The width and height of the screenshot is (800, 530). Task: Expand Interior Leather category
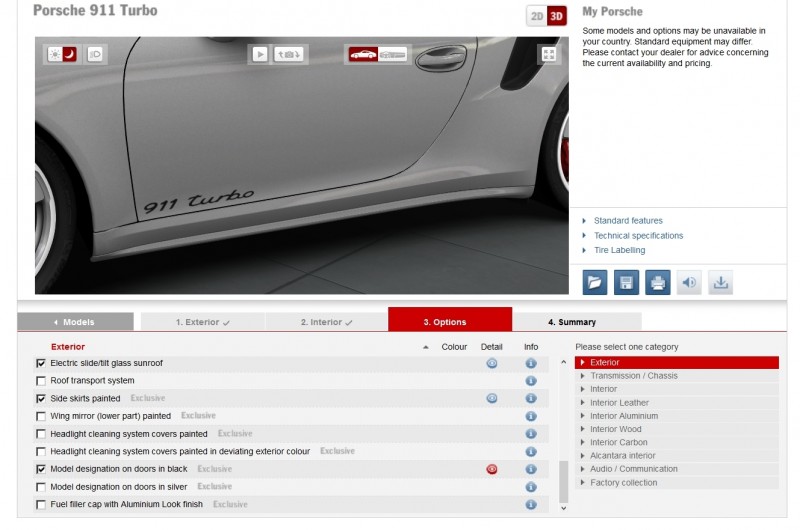pyautogui.click(x=677, y=402)
